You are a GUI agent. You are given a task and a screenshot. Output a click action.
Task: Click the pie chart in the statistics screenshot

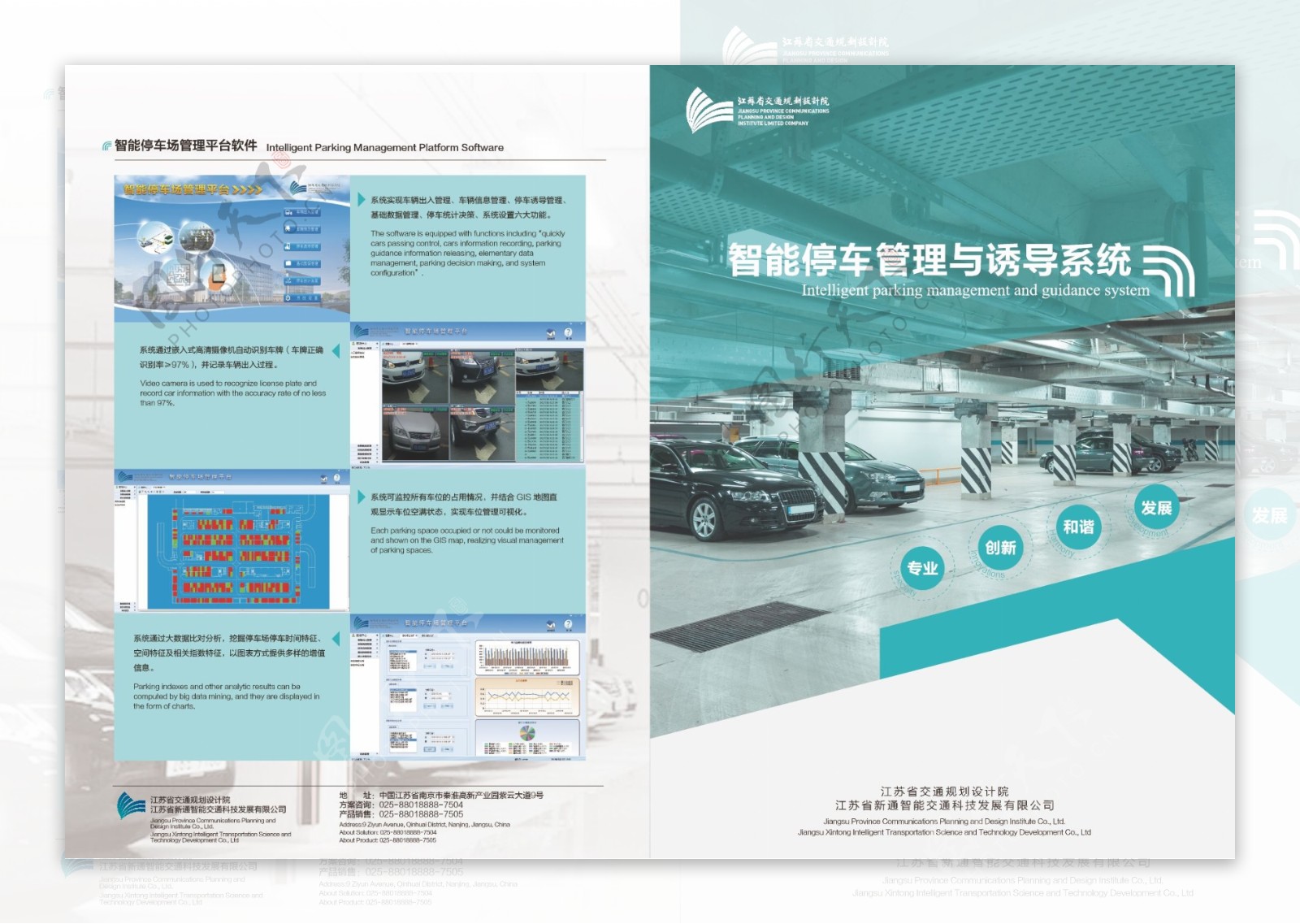pyautogui.click(x=527, y=734)
